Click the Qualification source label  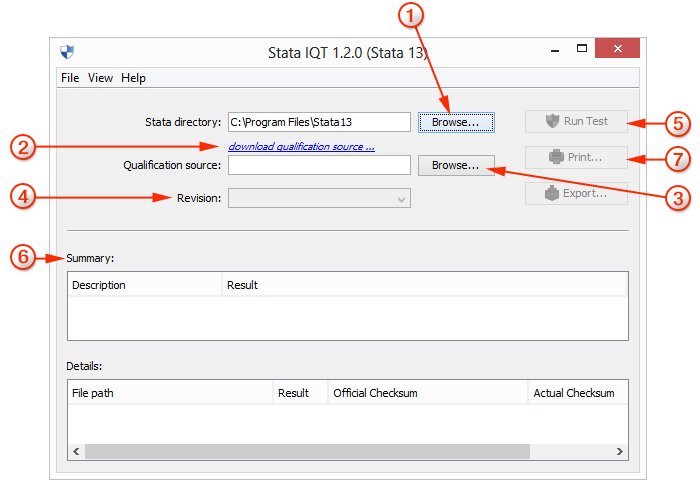click(x=172, y=165)
